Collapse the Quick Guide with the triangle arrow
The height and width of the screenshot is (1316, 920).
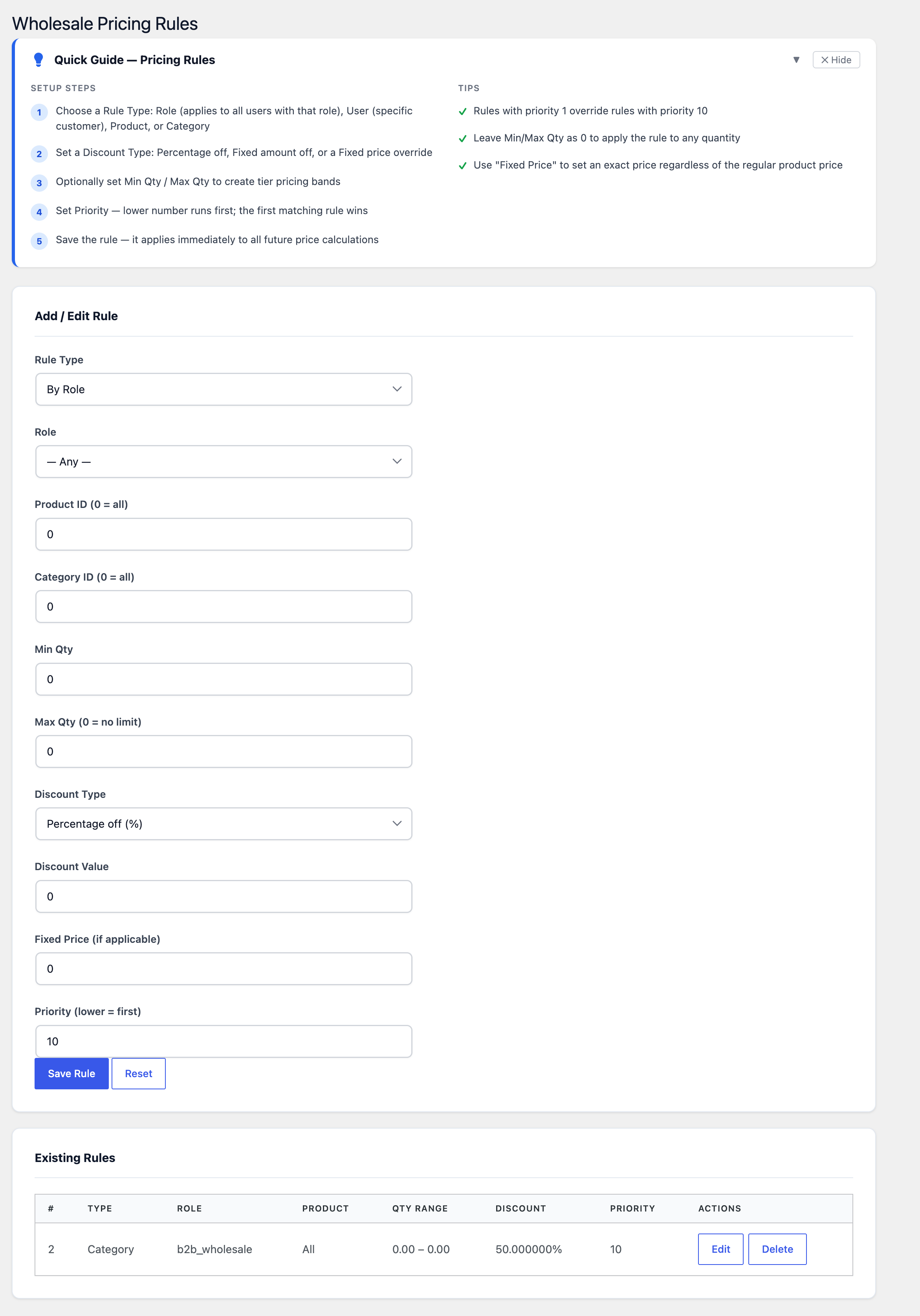point(796,60)
